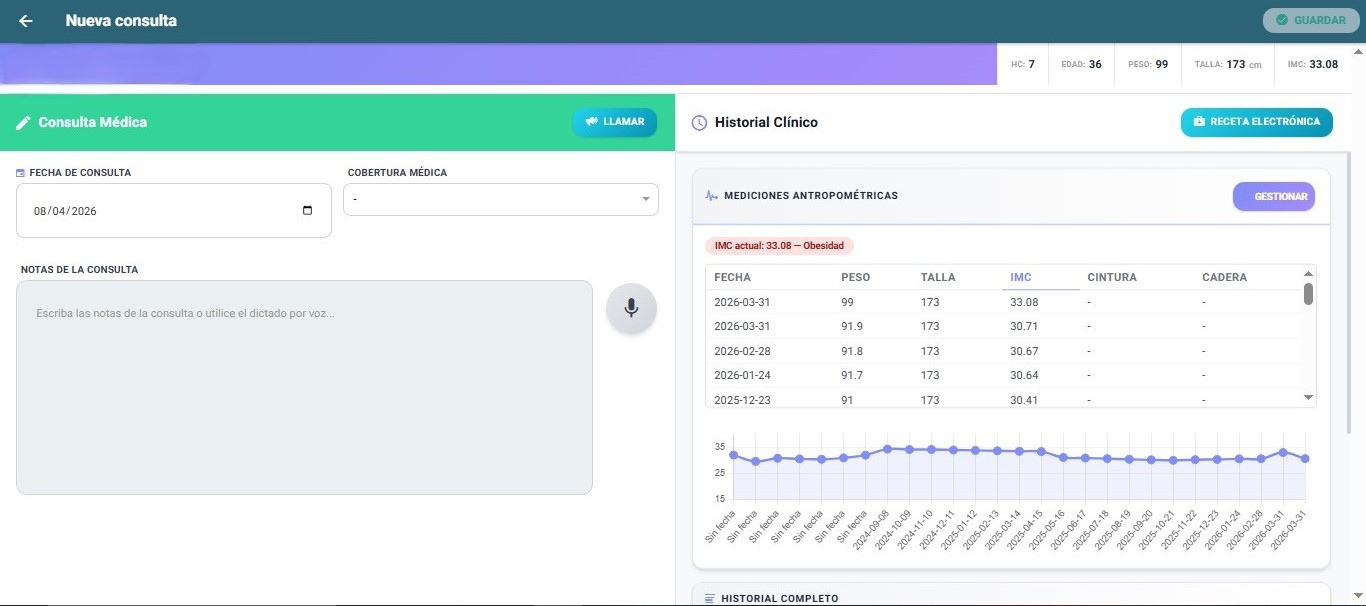Focus the Notas de la Consulta text area

pos(304,387)
